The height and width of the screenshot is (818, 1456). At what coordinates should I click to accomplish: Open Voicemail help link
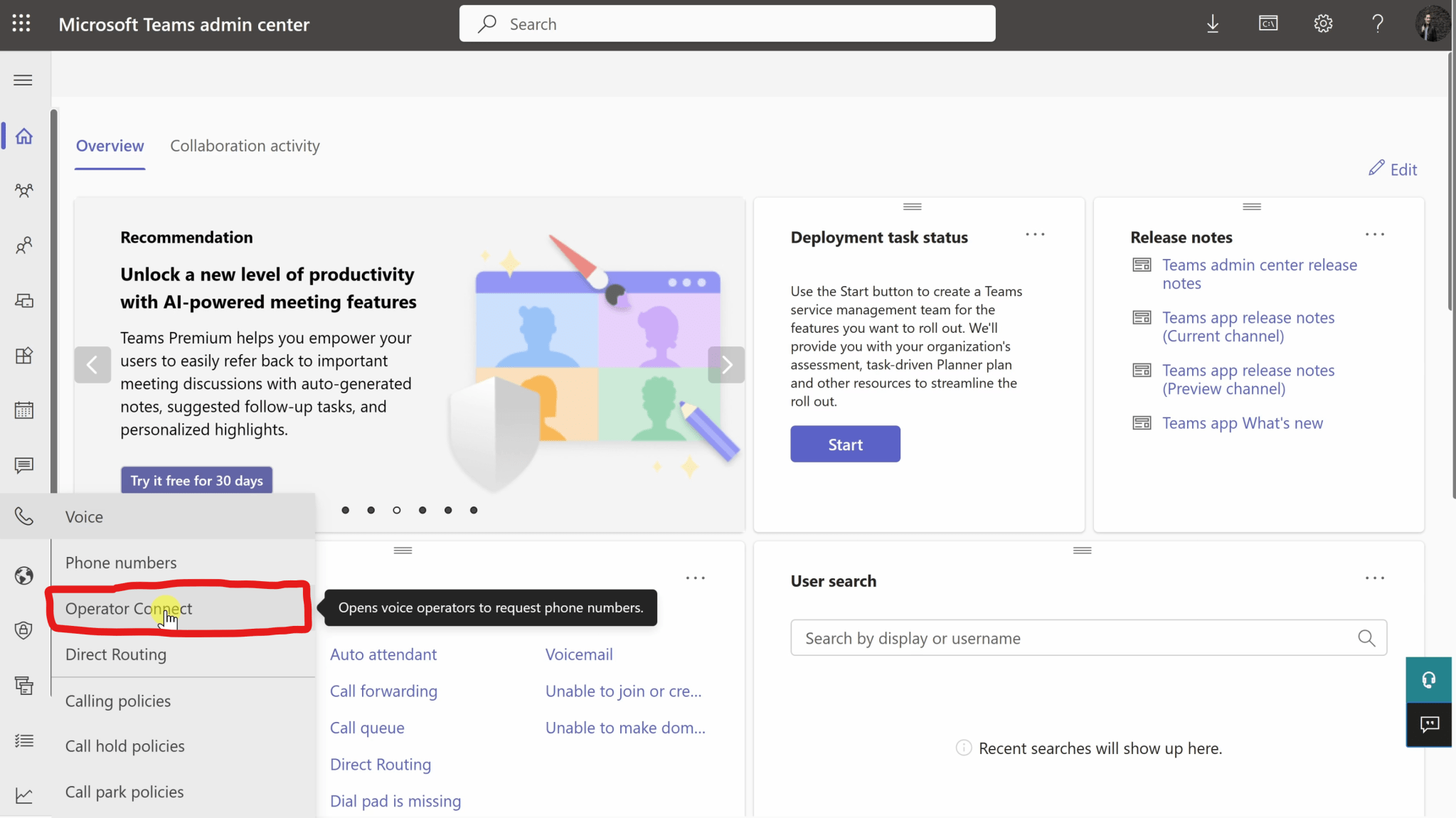tap(579, 654)
